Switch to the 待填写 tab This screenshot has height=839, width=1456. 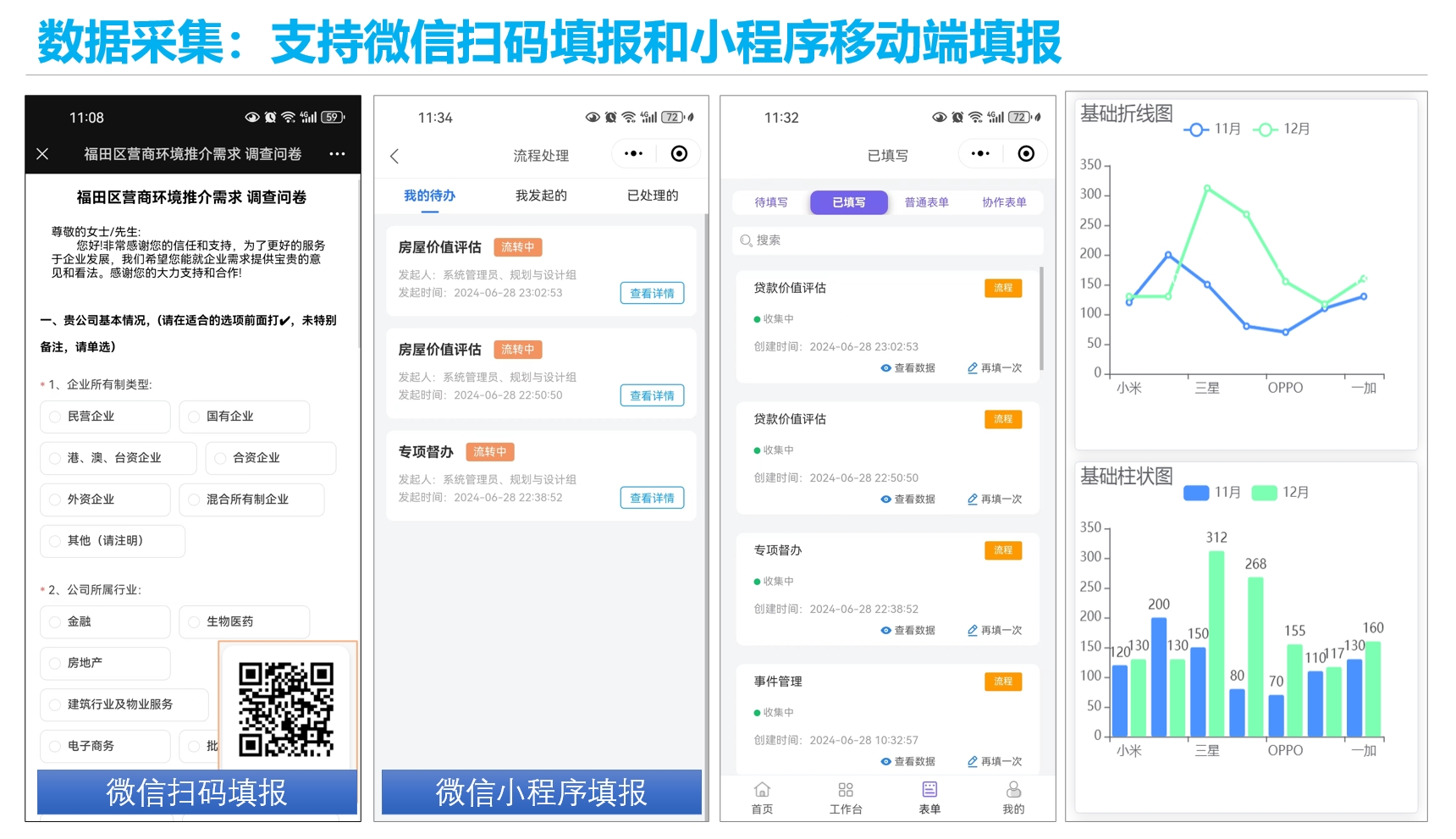(771, 202)
